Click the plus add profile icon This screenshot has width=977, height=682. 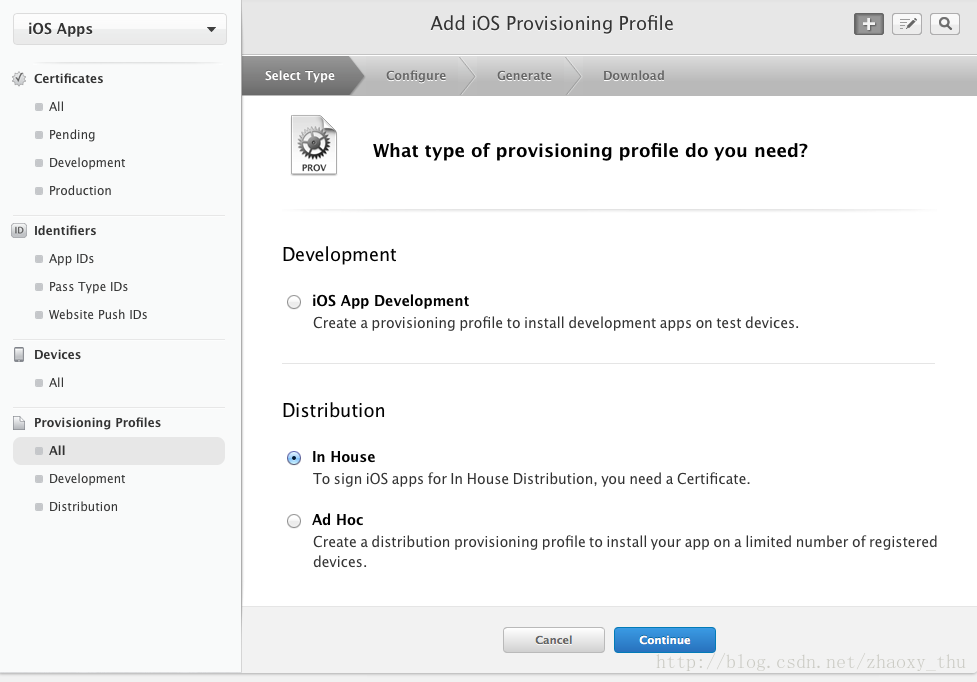pyautogui.click(x=869, y=24)
